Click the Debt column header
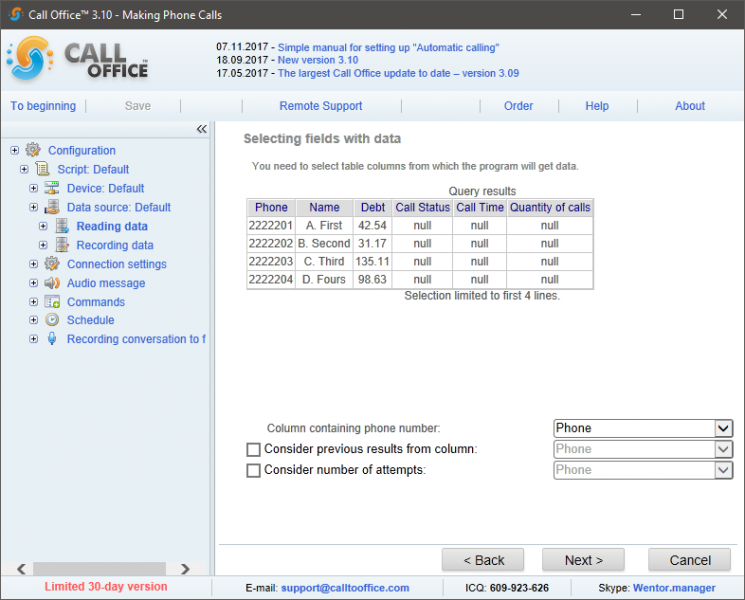The width and height of the screenshot is (745, 600). click(373, 208)
